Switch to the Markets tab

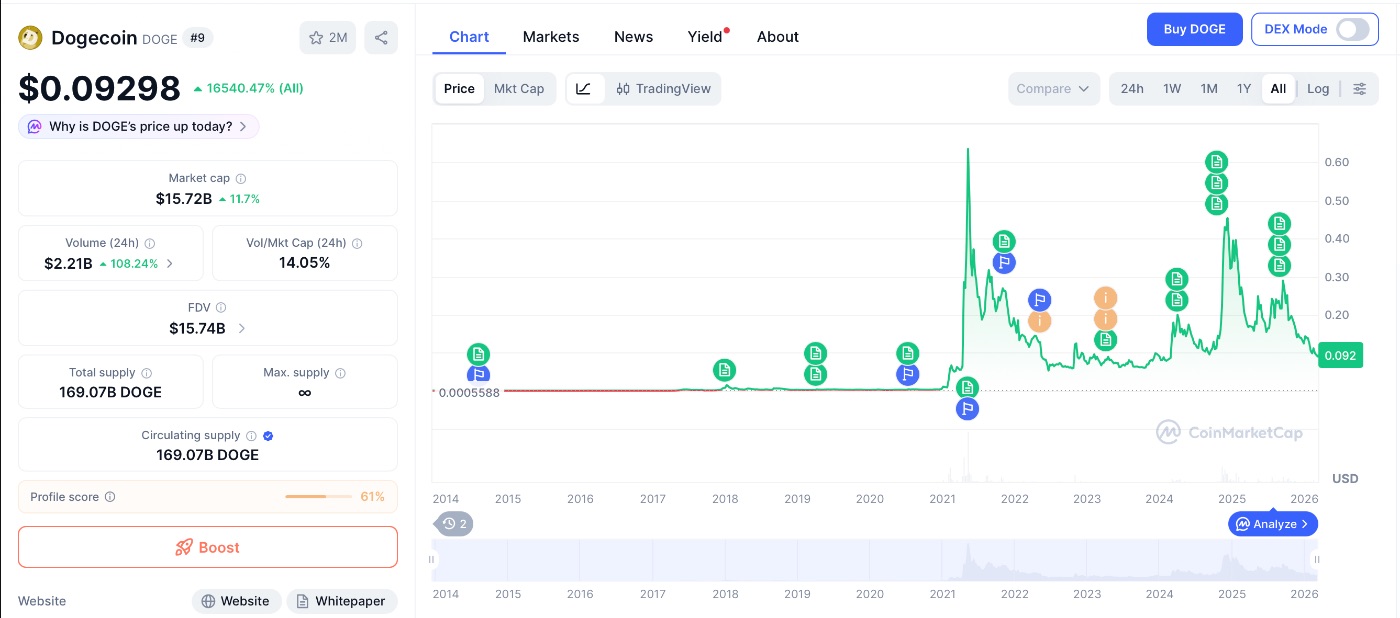coord(551,37)
